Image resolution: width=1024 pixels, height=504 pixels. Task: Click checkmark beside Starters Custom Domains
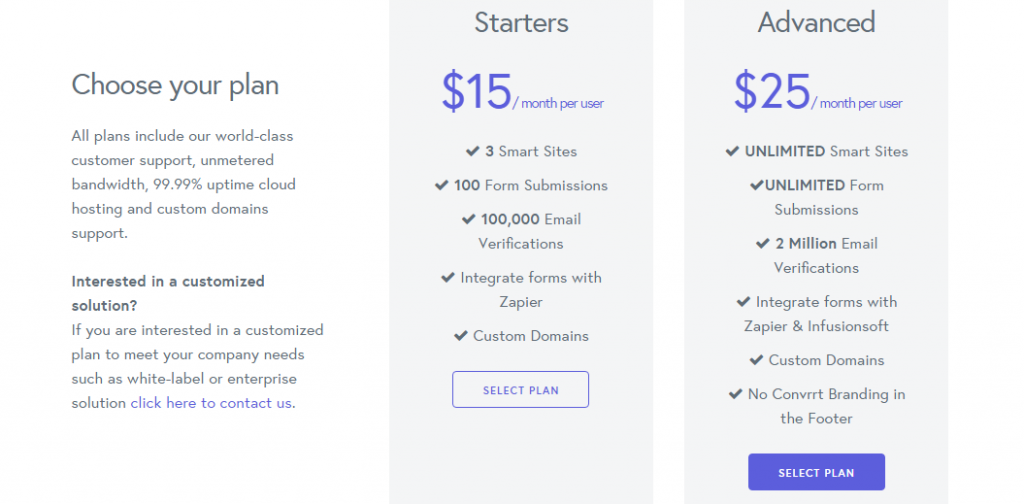pos(460,336)
